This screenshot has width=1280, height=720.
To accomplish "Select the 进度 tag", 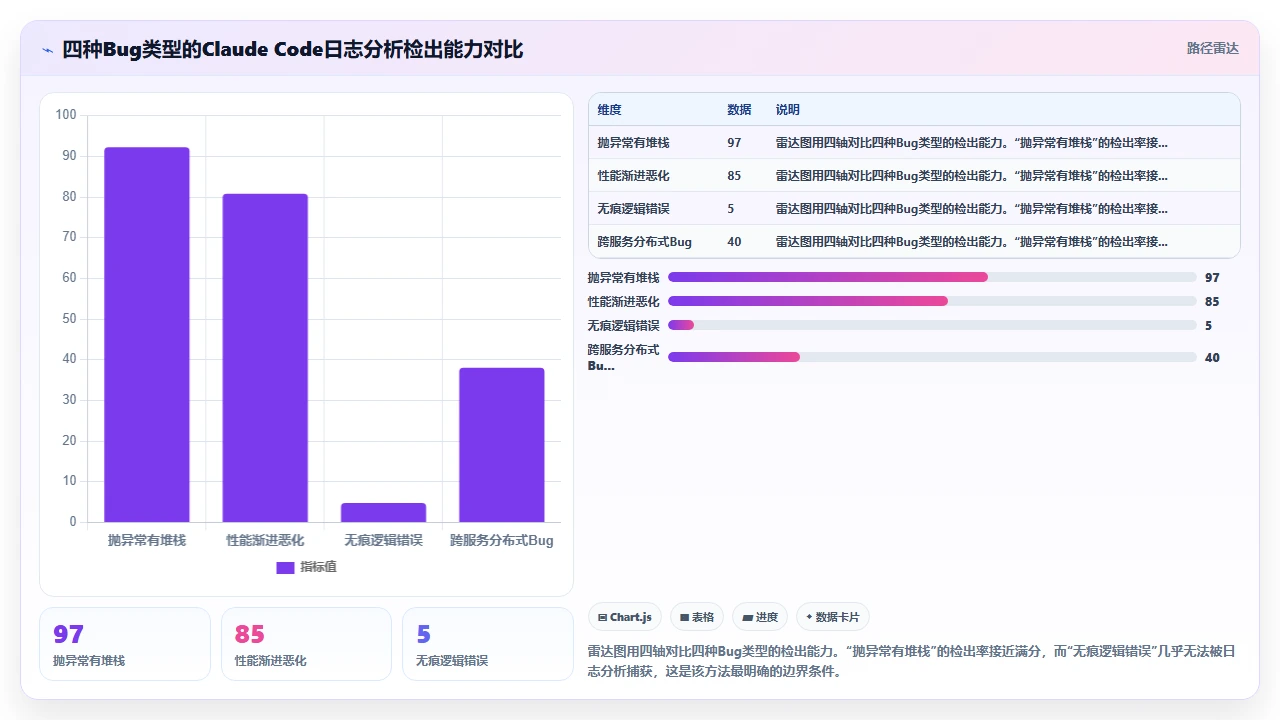I will [759, 617].
